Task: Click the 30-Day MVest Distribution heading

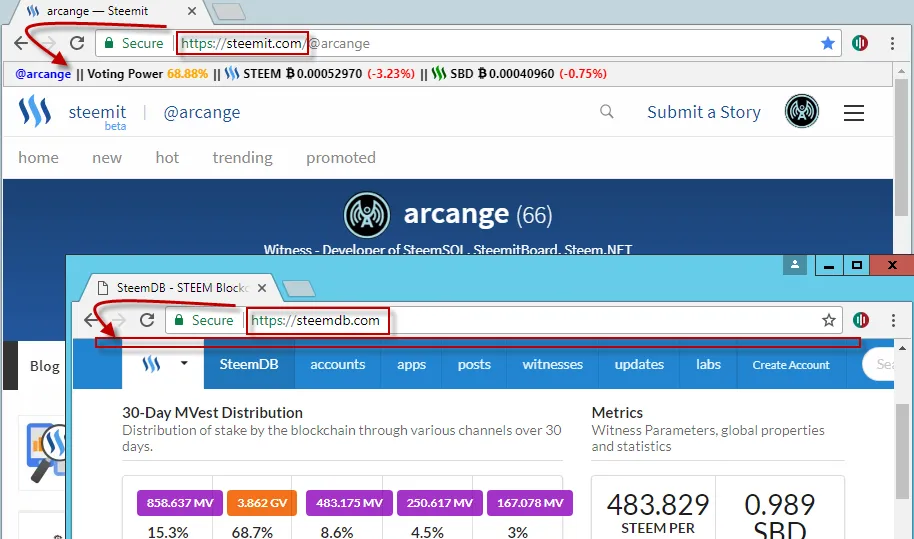Action: (x=212, y=413)
